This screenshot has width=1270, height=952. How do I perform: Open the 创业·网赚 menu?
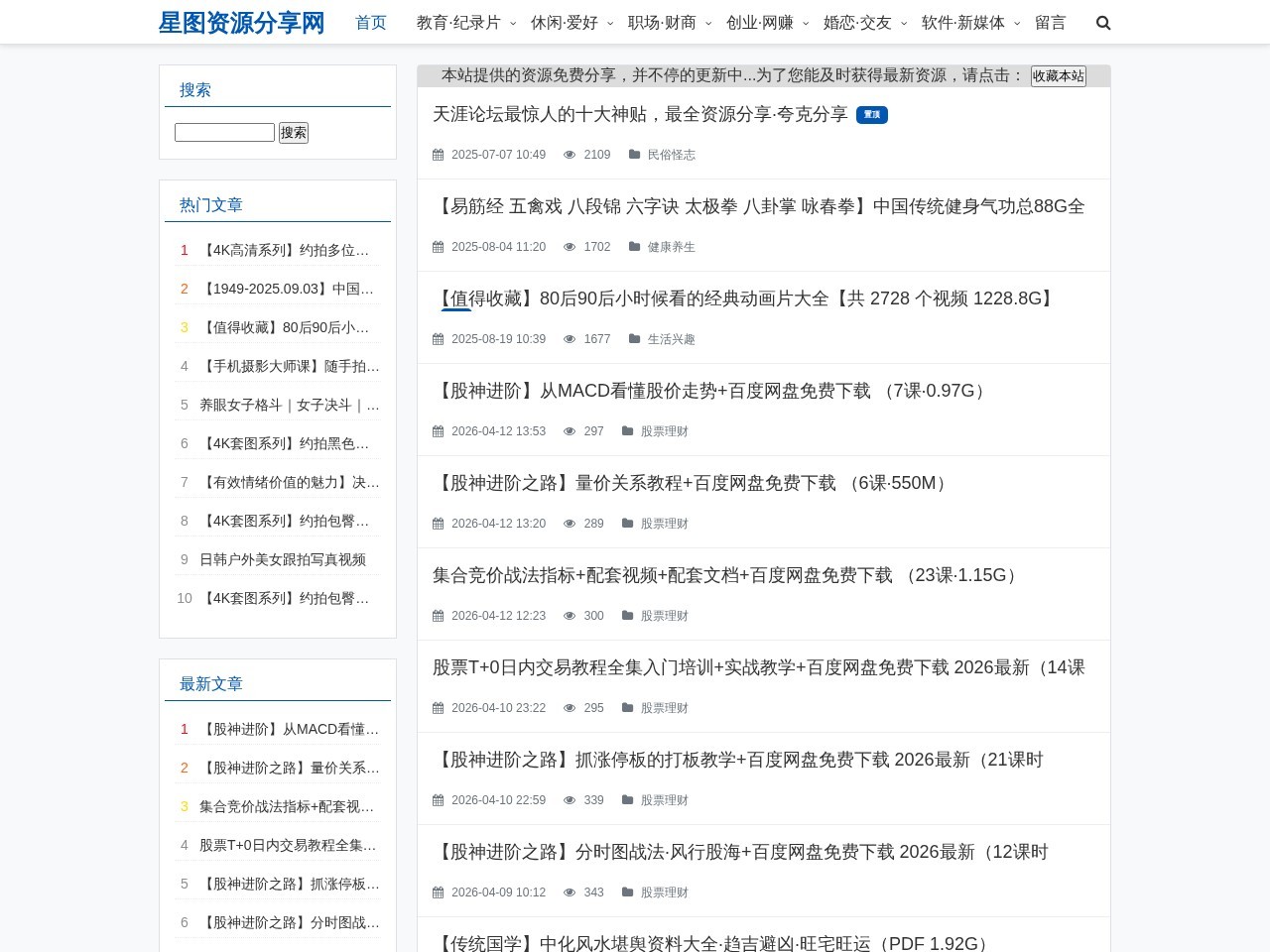[x=760, y=23]
